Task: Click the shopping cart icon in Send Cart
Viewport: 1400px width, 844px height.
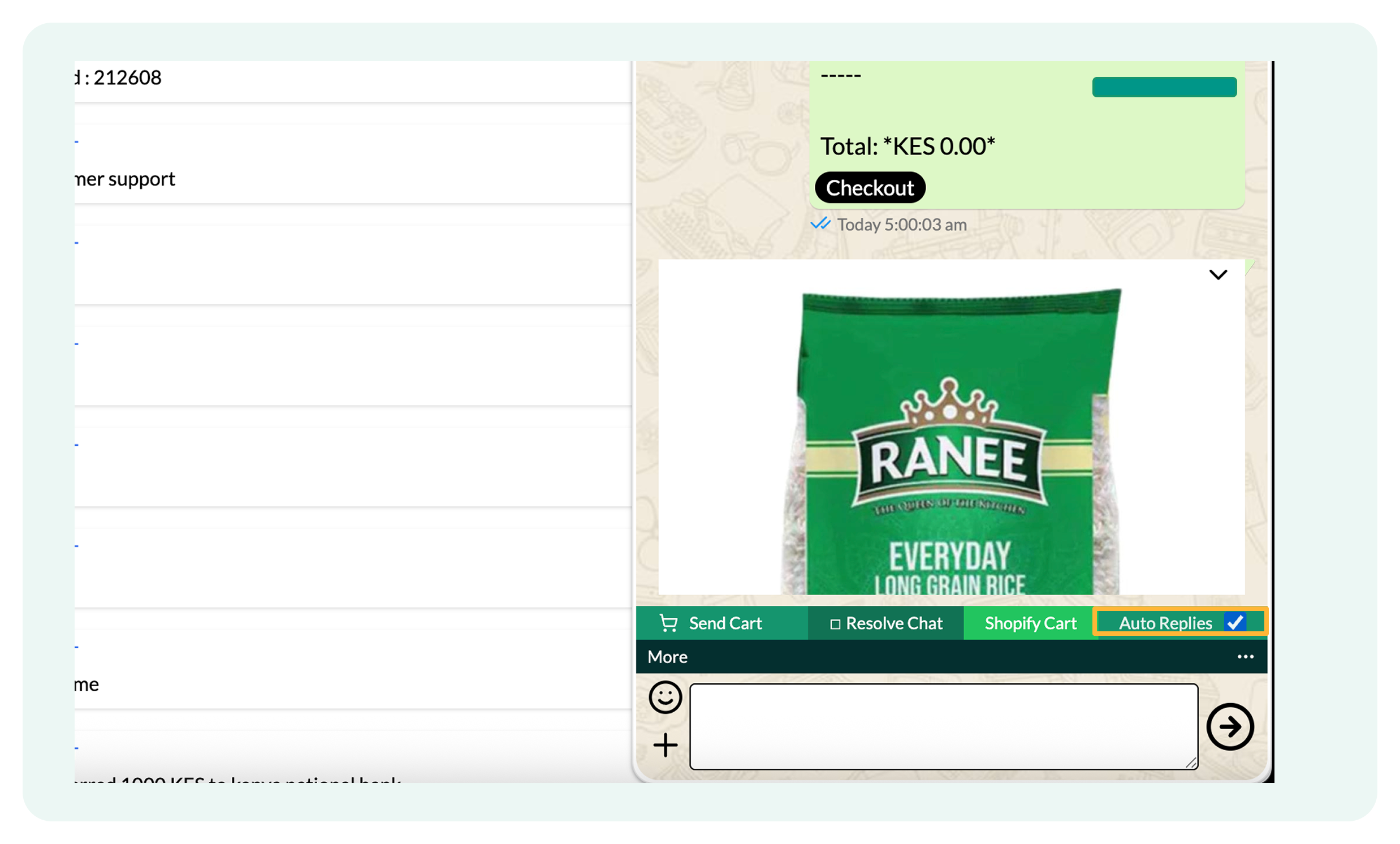Action: (x=668, y=623)
